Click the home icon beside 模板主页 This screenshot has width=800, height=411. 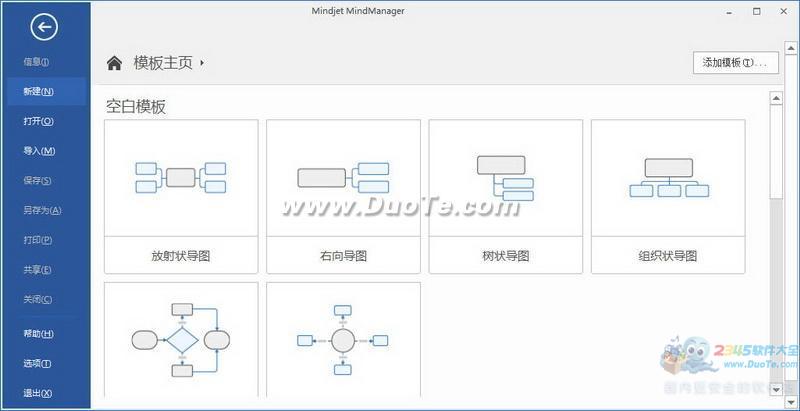114,63
